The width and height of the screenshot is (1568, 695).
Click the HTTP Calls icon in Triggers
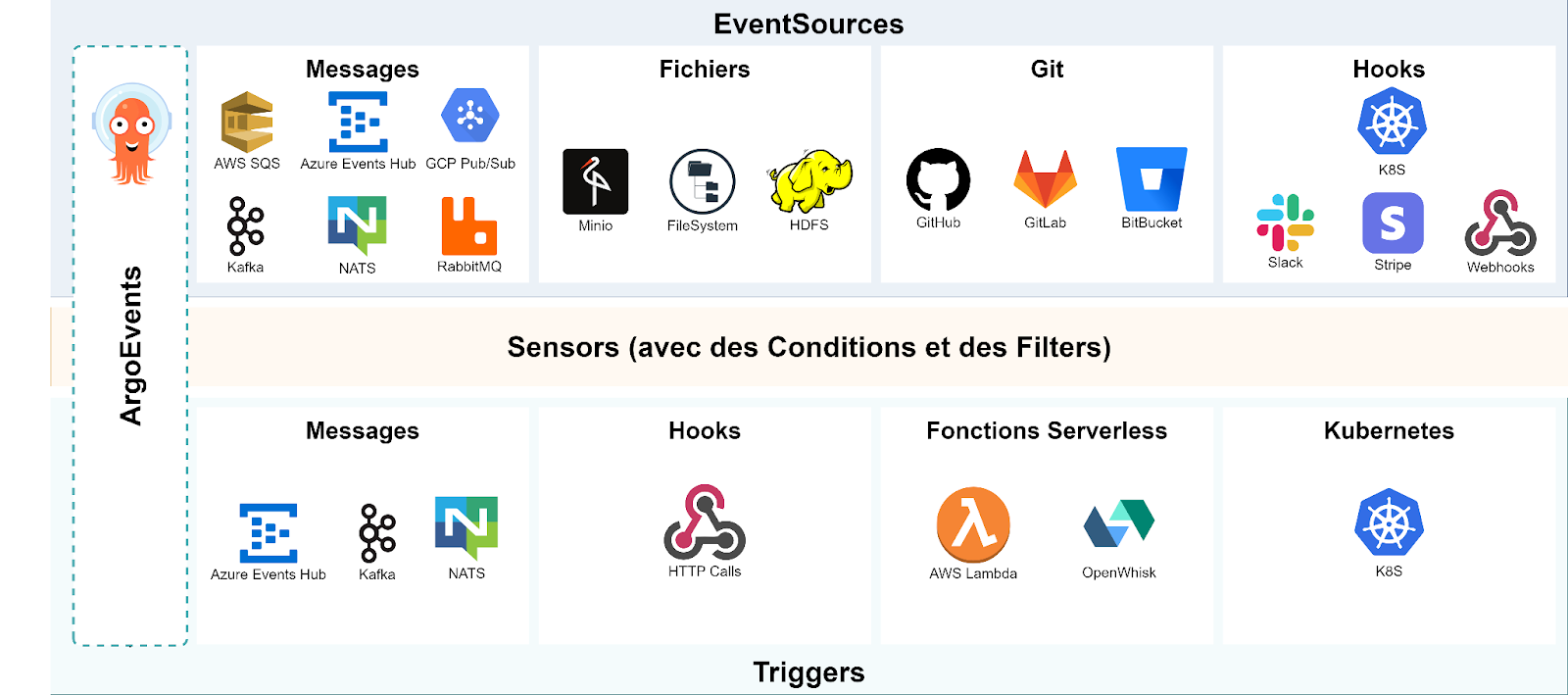click(705, 521)
